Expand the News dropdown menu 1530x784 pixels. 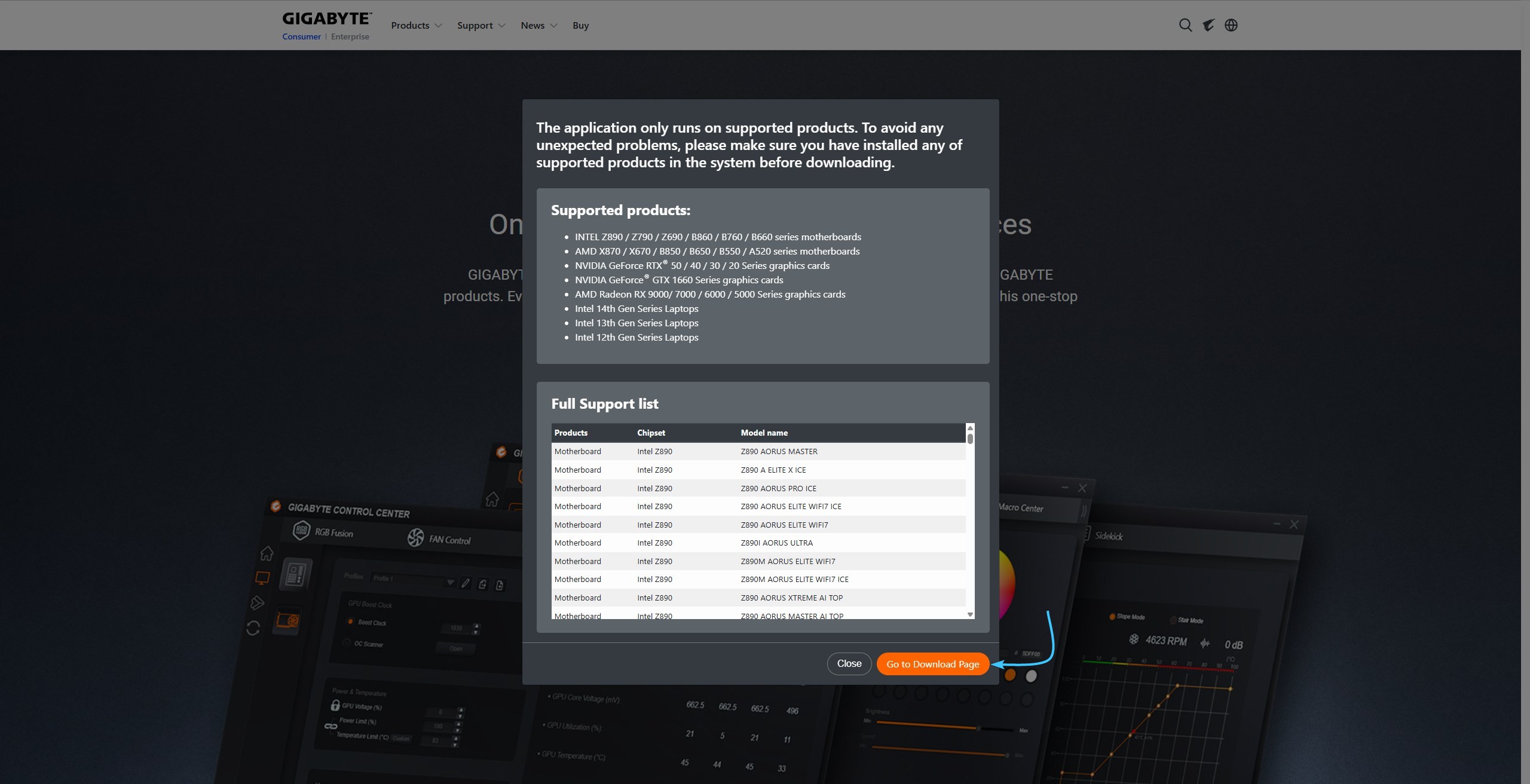point(538,25)
